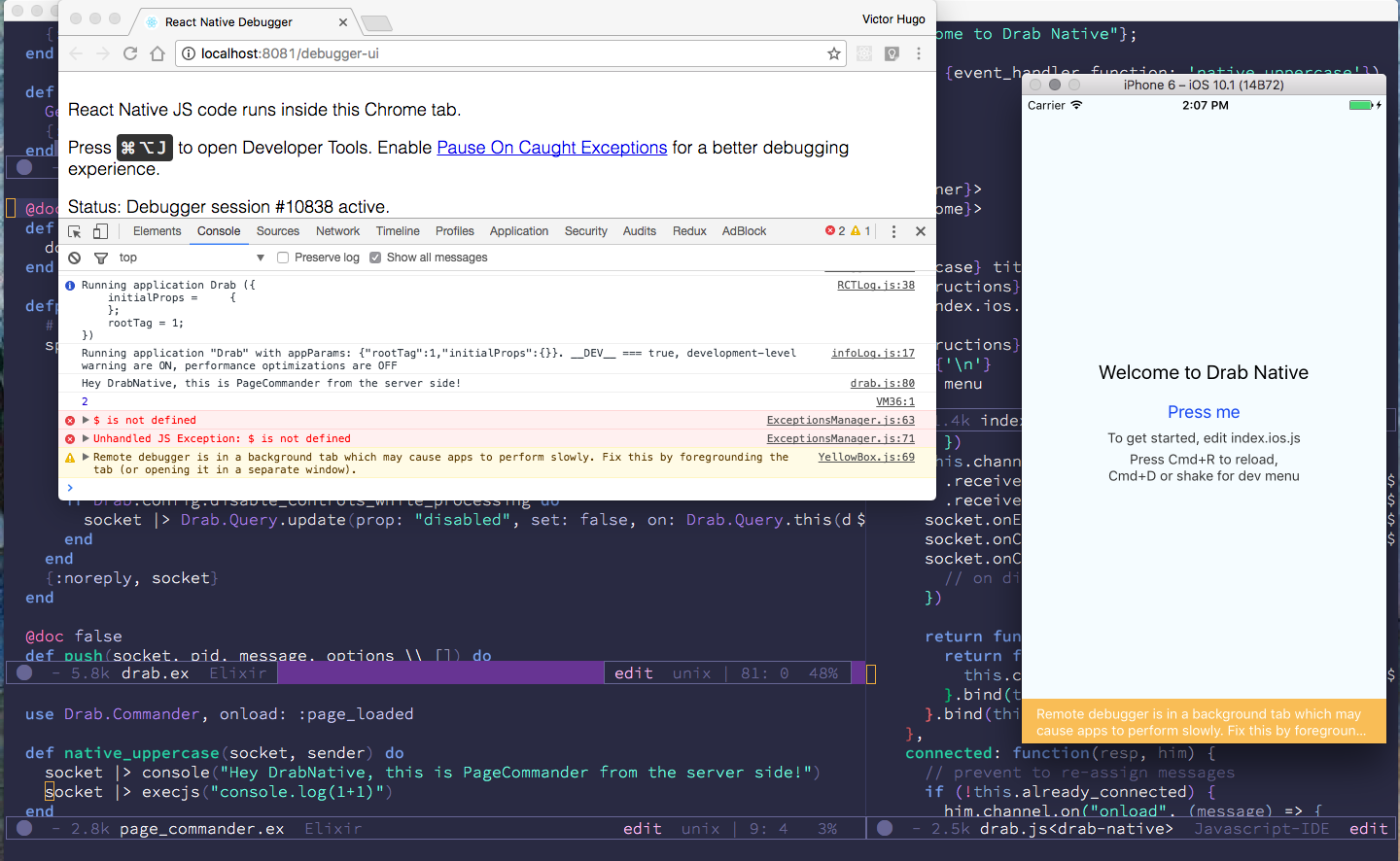Open the Profiles tab

coord(455,231)
